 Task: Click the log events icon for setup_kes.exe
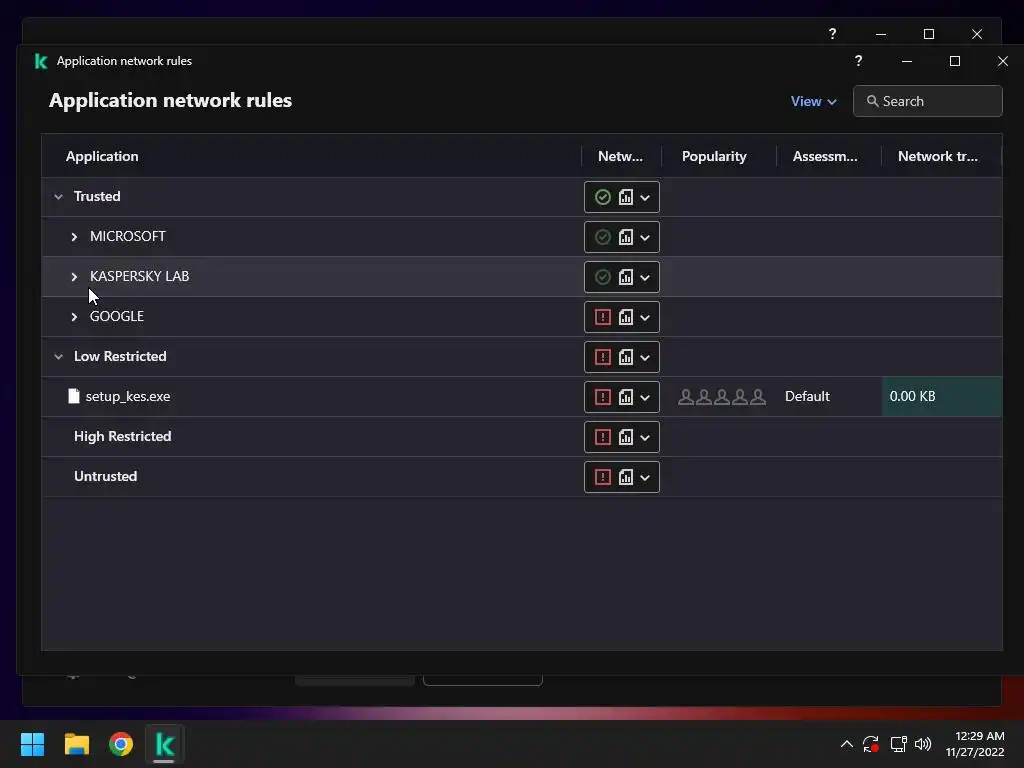pos(626,396)
